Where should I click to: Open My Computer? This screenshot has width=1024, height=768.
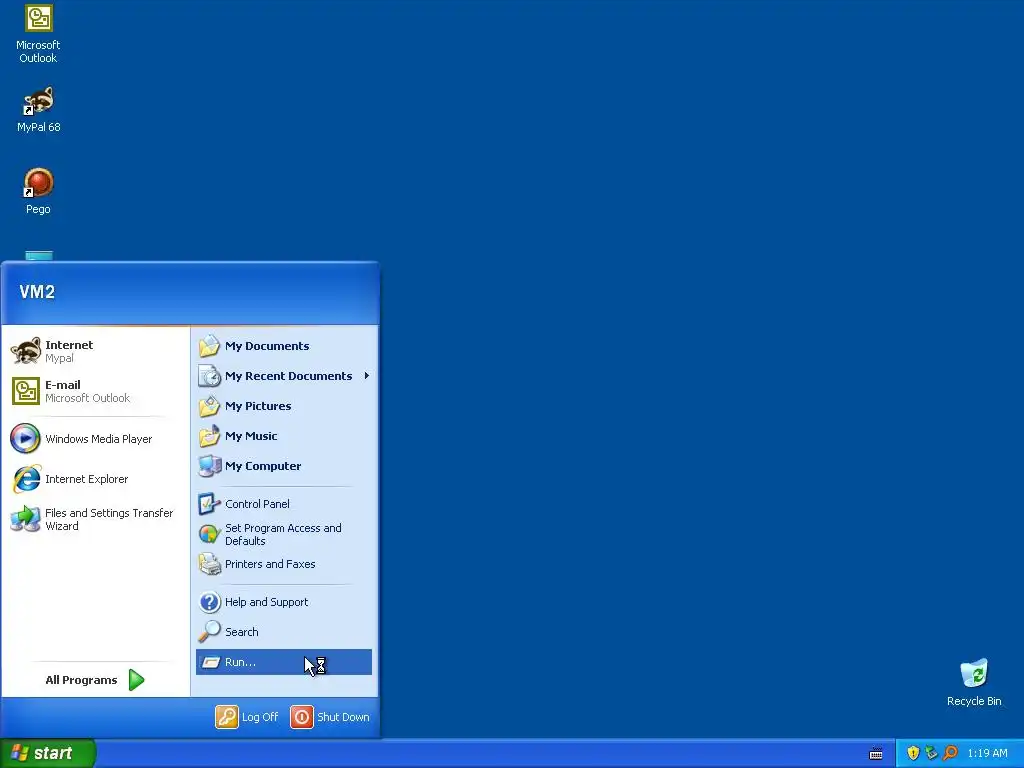click(x=283, y=466)
